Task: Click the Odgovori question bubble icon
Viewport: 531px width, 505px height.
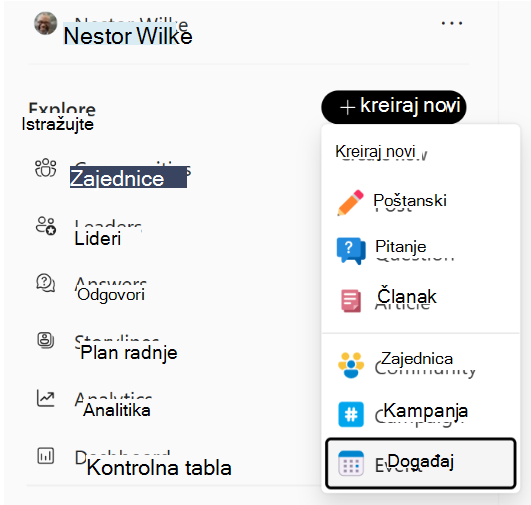Action: 46,283
